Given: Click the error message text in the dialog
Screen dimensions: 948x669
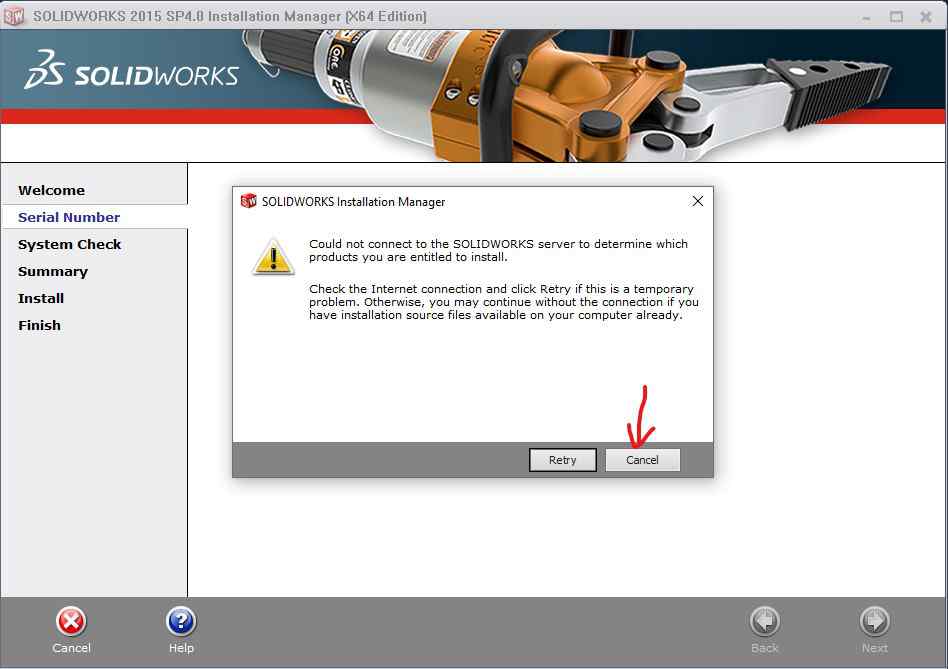Looking at the screenshot, I should [x=498, y=250].
